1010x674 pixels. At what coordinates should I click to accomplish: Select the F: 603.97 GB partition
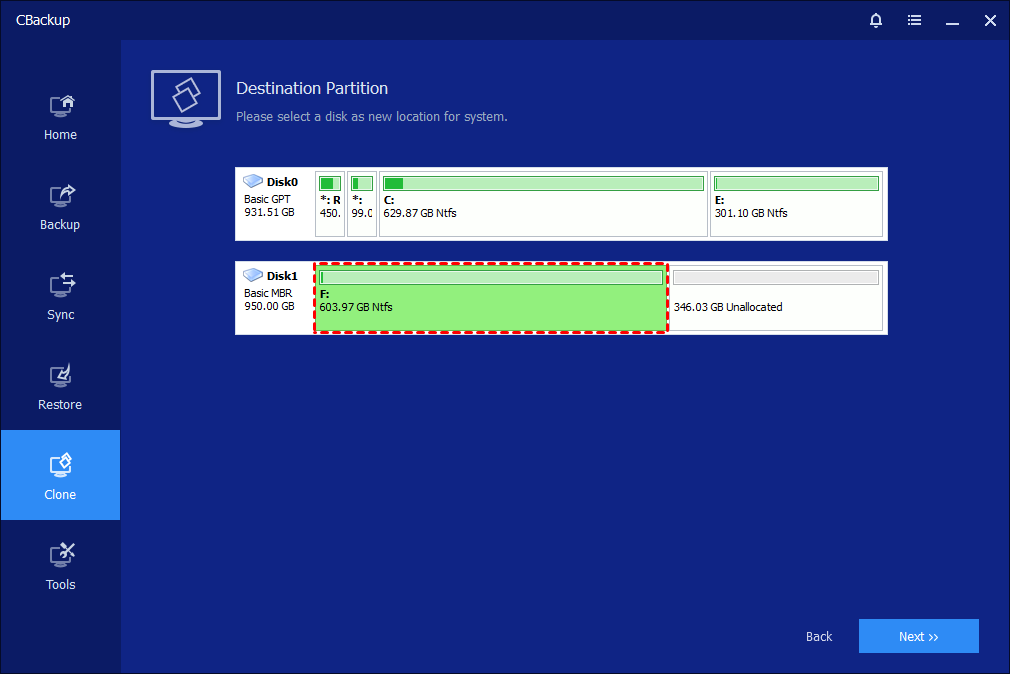[491, 306]
